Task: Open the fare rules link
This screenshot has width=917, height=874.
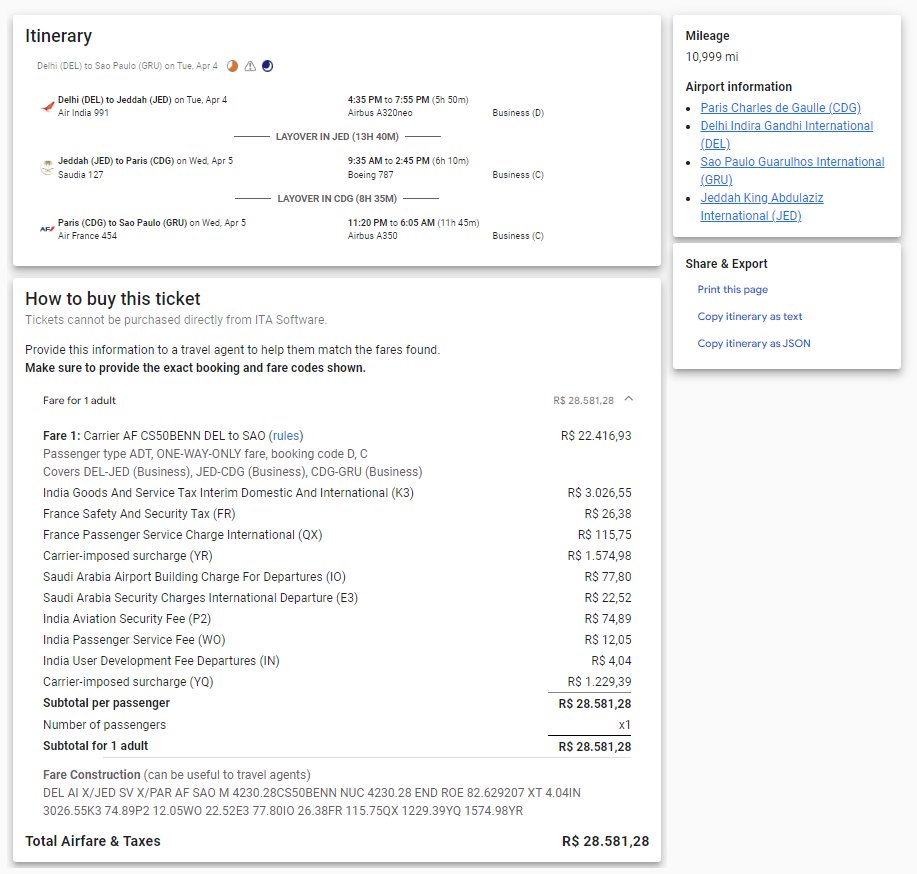Action: [x=286, y=436]
